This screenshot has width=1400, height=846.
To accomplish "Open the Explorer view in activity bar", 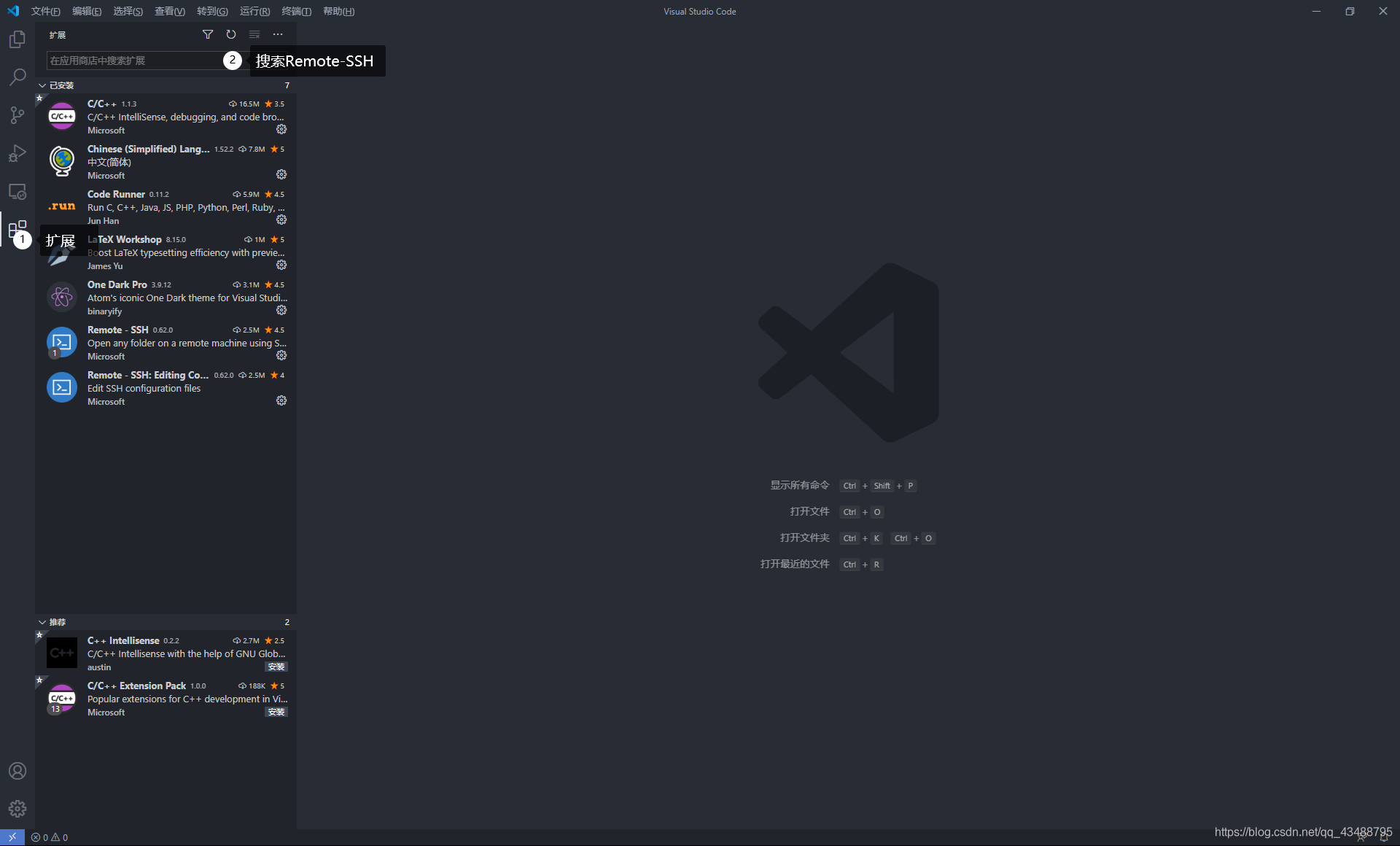I will click(x=17, y=39).
